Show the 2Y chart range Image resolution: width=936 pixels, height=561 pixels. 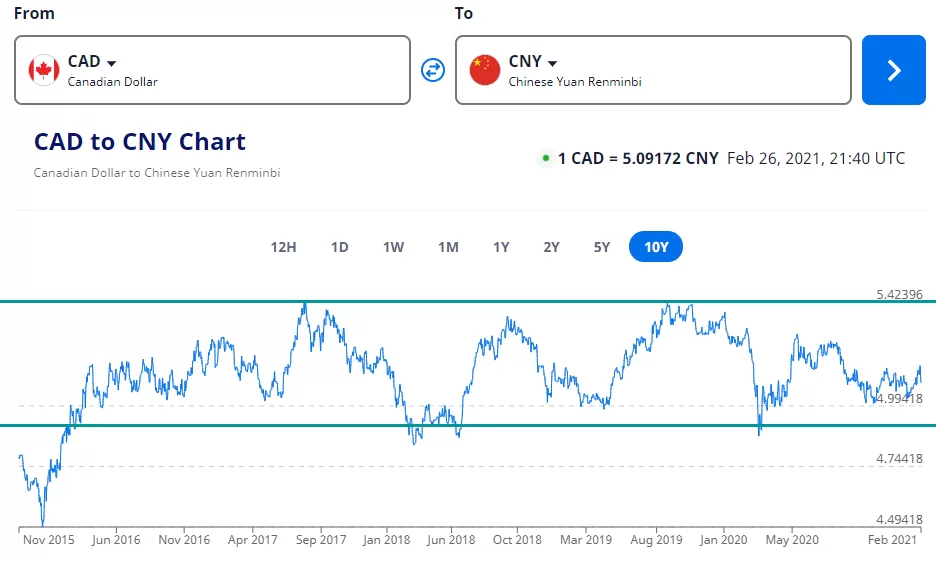pyautogui.click(x=552, y=247)
